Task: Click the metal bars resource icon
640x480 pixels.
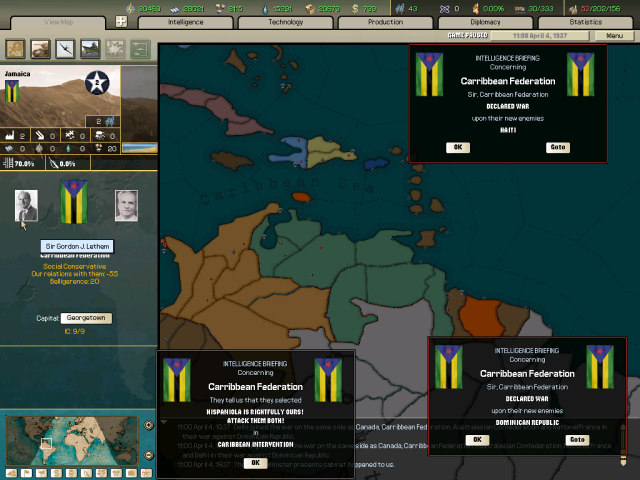Action: pyautogui.click(x=175, y=9)
